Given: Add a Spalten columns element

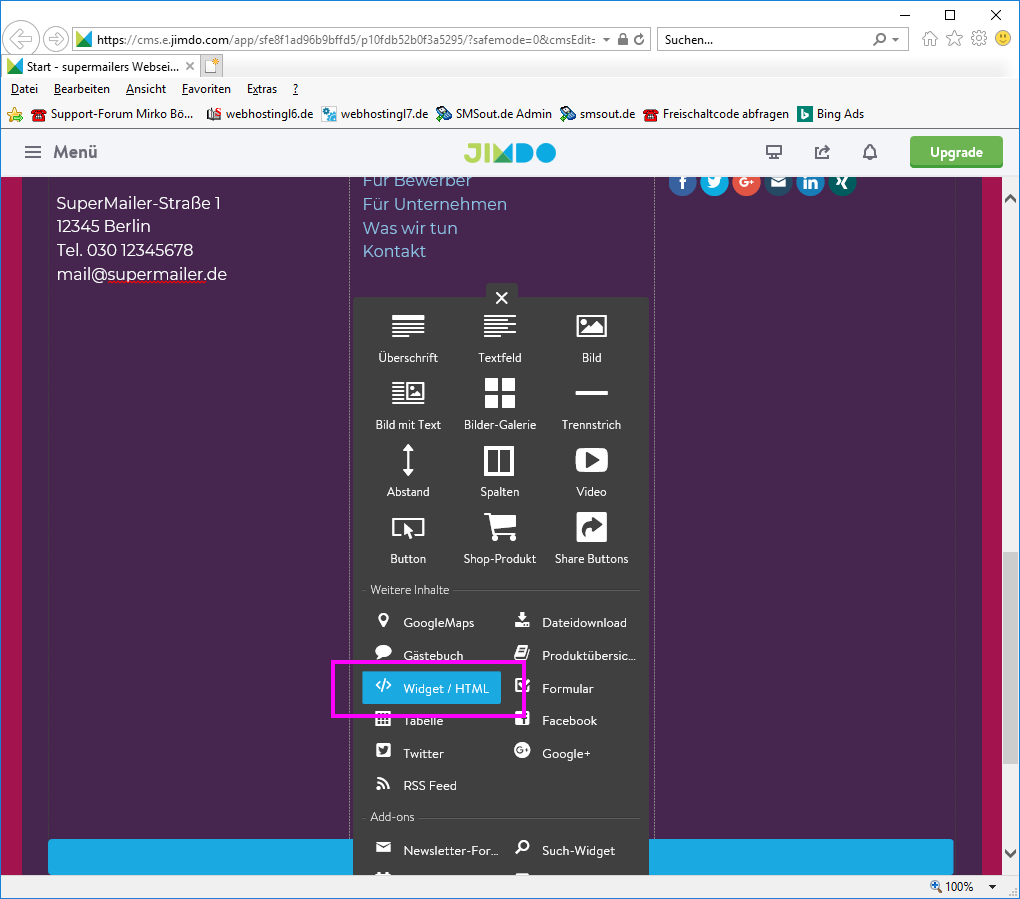Looking at the screenshot, I should click(500, 471).
